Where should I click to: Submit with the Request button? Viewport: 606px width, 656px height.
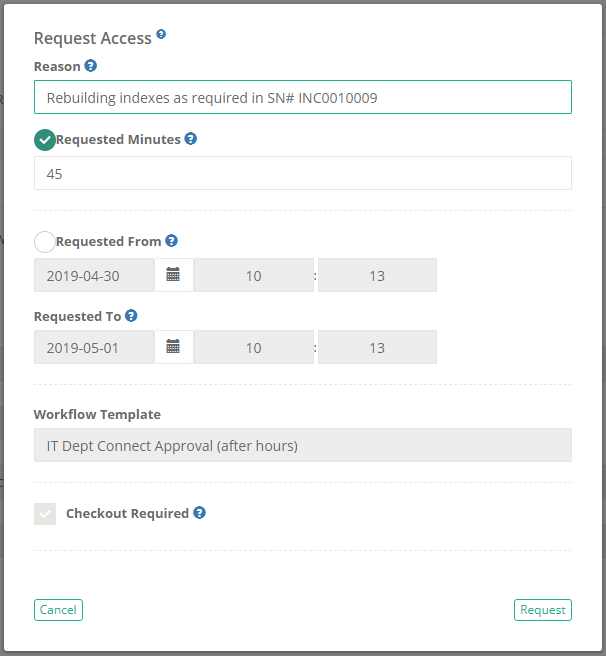542,610
